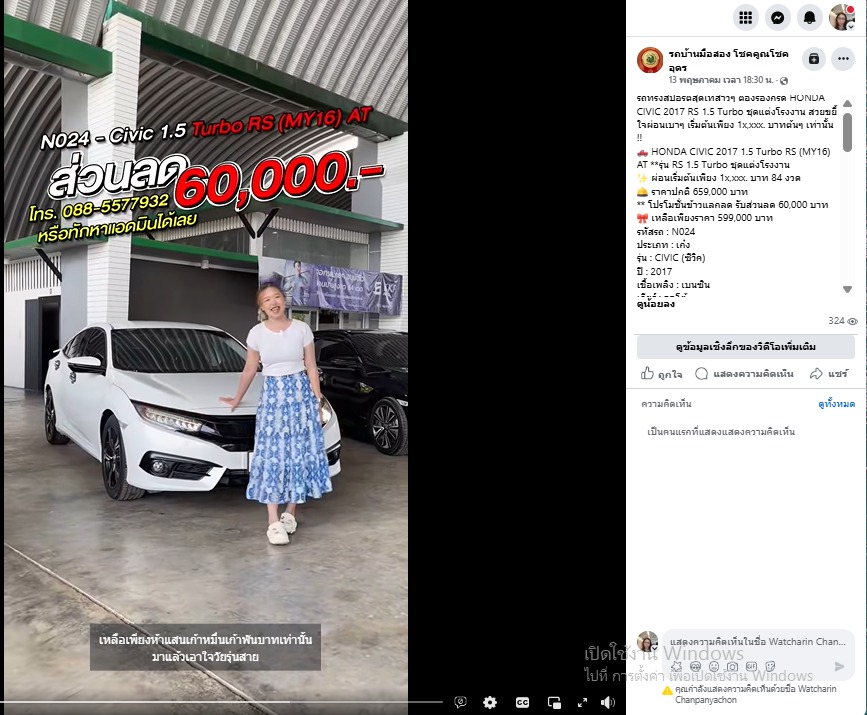Click text ราคาปกติ 659,000 บาท
This screenshot has height=715, width=867.
tap(699, 192)
